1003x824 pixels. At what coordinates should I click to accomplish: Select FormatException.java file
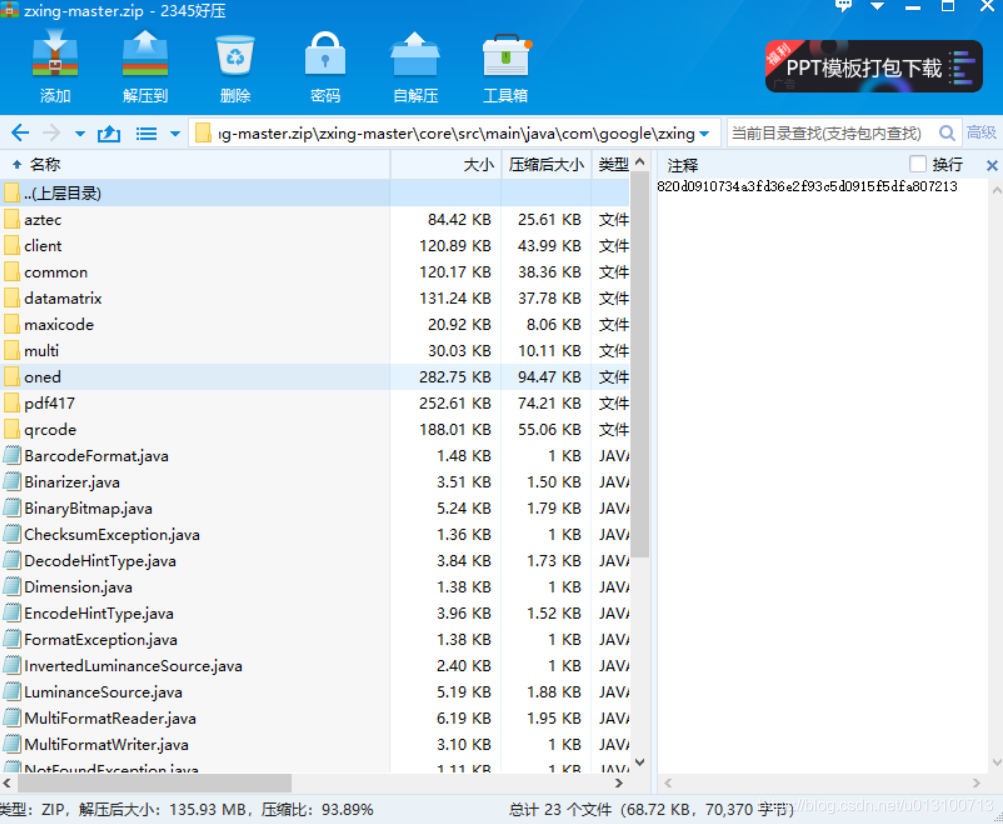point(315,639)
